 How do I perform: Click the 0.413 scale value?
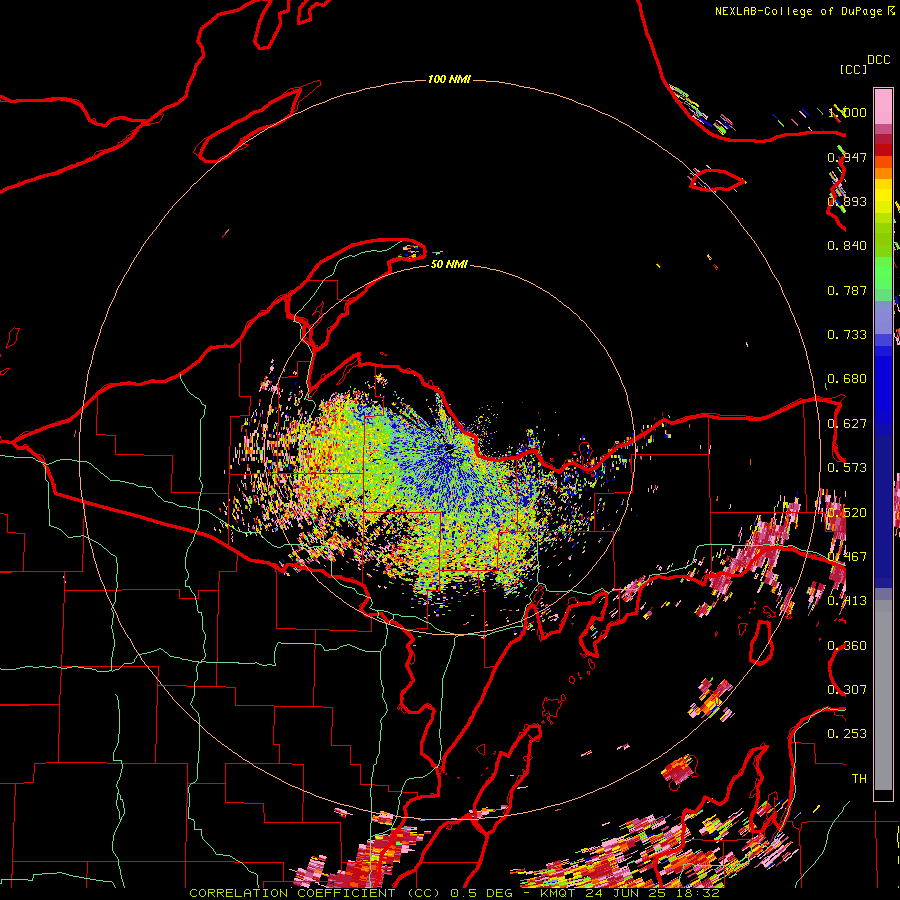[x=847, y=601]
